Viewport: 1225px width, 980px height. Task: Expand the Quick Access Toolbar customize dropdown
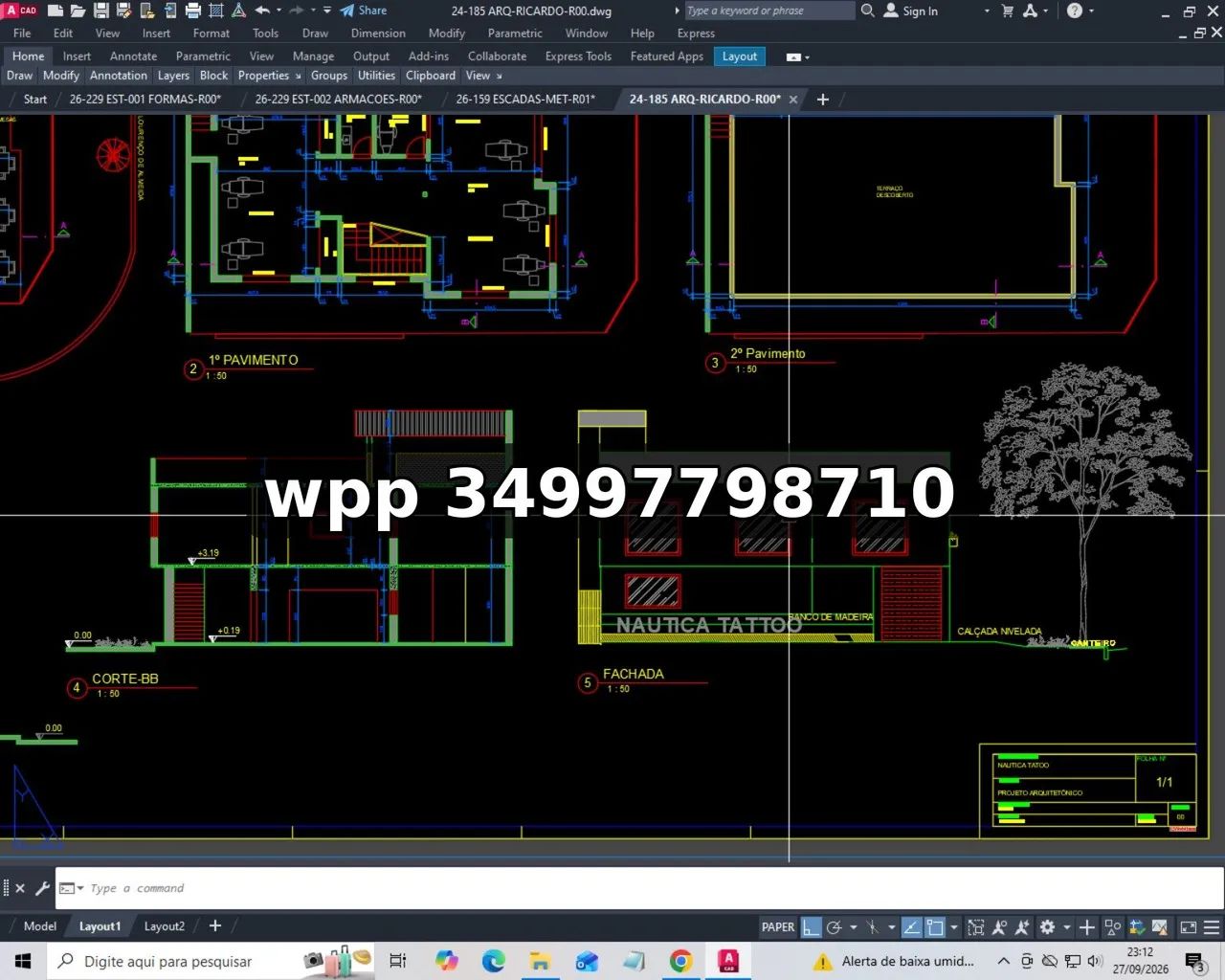327,11
